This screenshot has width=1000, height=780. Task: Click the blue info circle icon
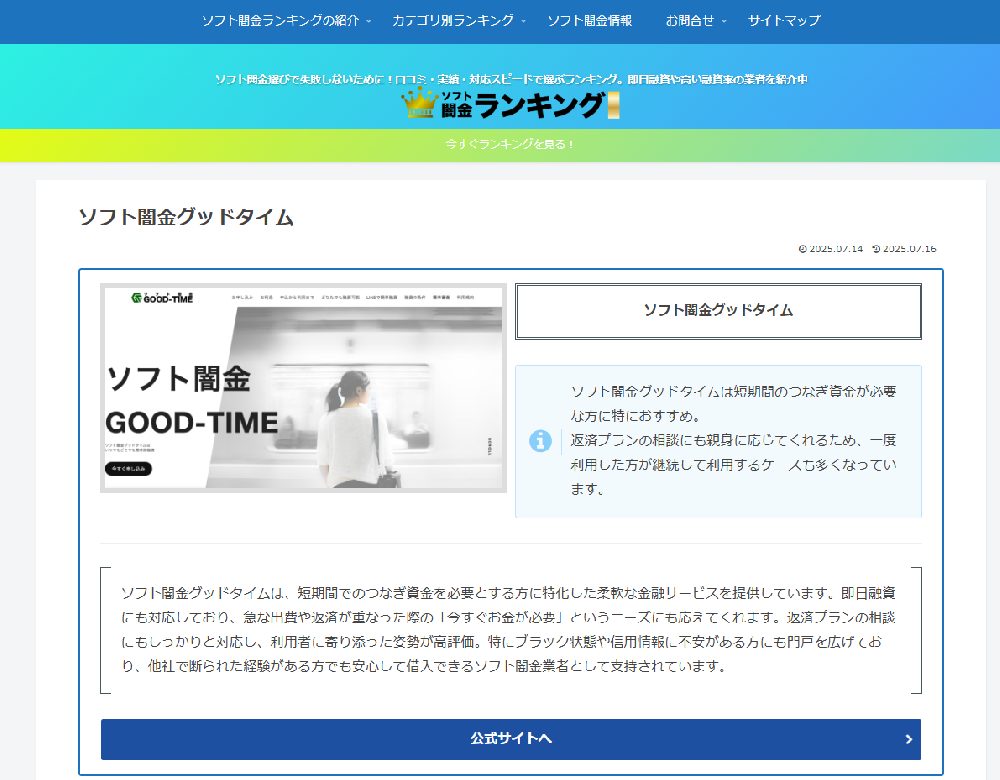tap(540, 441)
